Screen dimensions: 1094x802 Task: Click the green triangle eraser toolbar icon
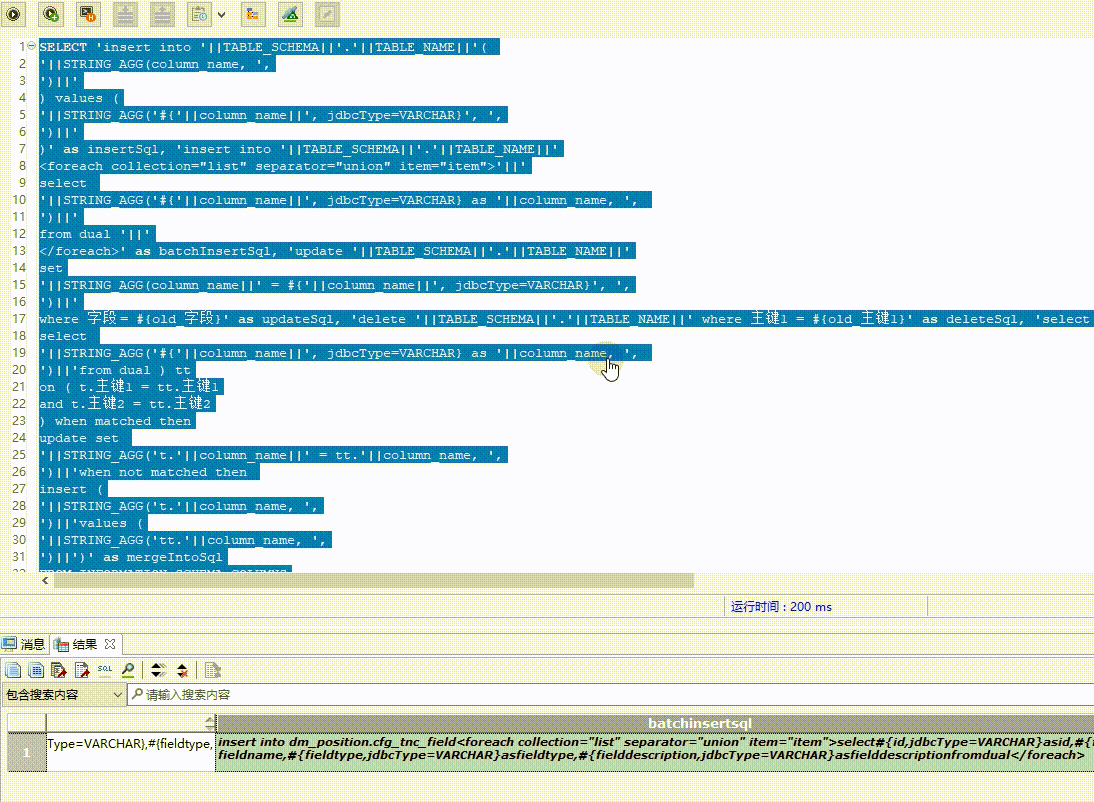click(x=290, y=14)
